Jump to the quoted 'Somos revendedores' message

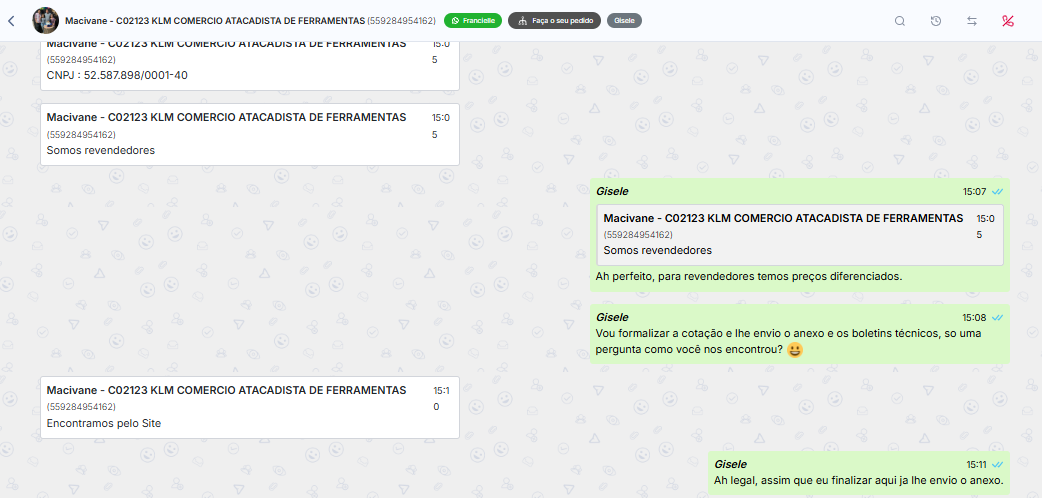[799, 235]
